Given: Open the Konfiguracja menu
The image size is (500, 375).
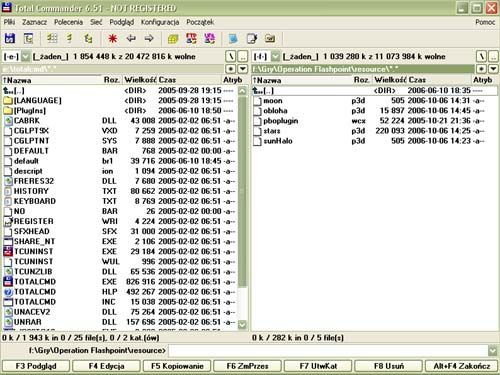Looking at the screenshot, I should coord(160,22).
